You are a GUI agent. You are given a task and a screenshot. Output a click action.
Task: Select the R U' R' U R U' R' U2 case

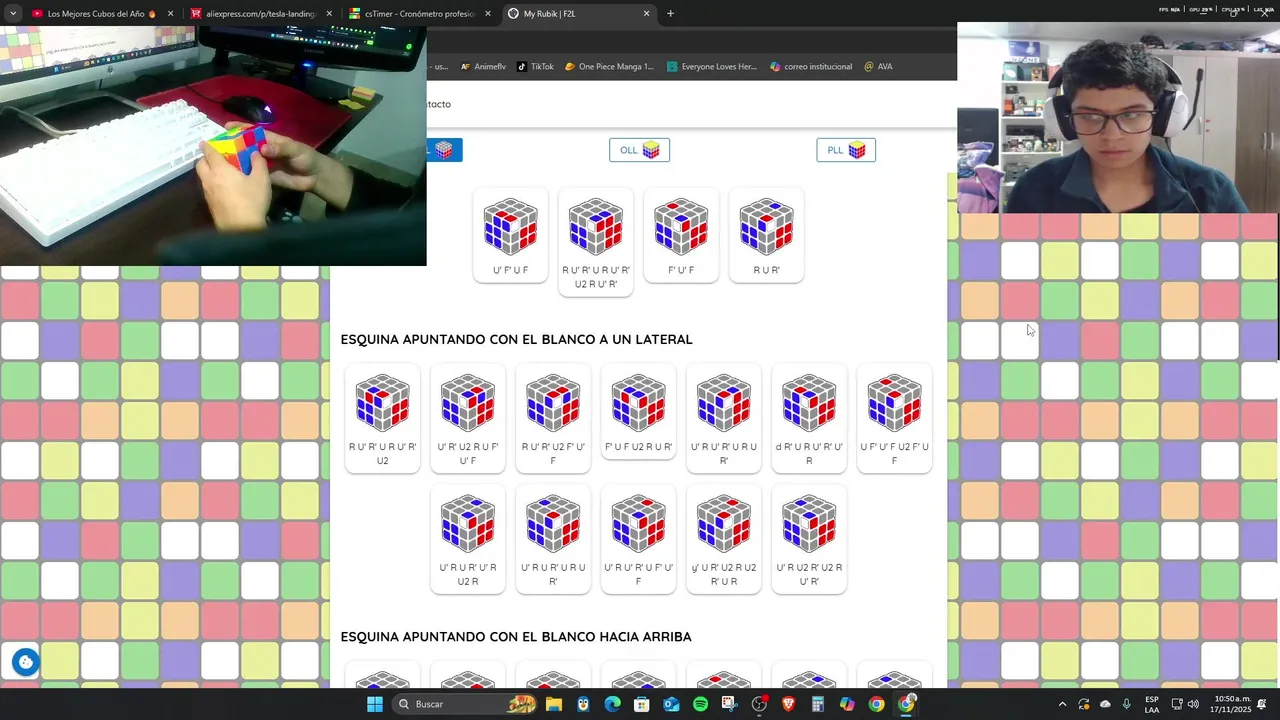pyautogui.click(x=383, y=418)
